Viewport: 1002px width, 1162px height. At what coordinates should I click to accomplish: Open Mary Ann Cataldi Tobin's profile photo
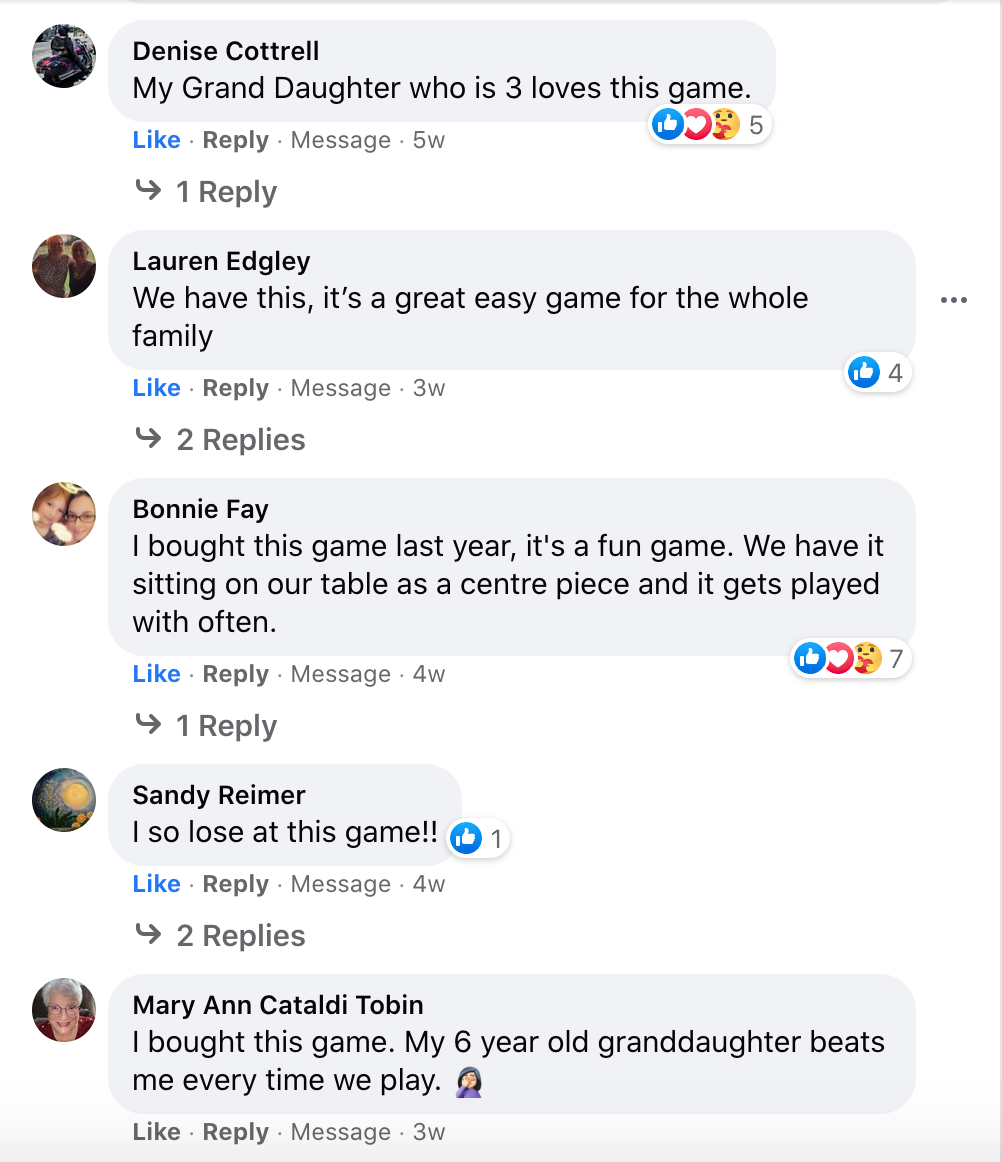64,1010
